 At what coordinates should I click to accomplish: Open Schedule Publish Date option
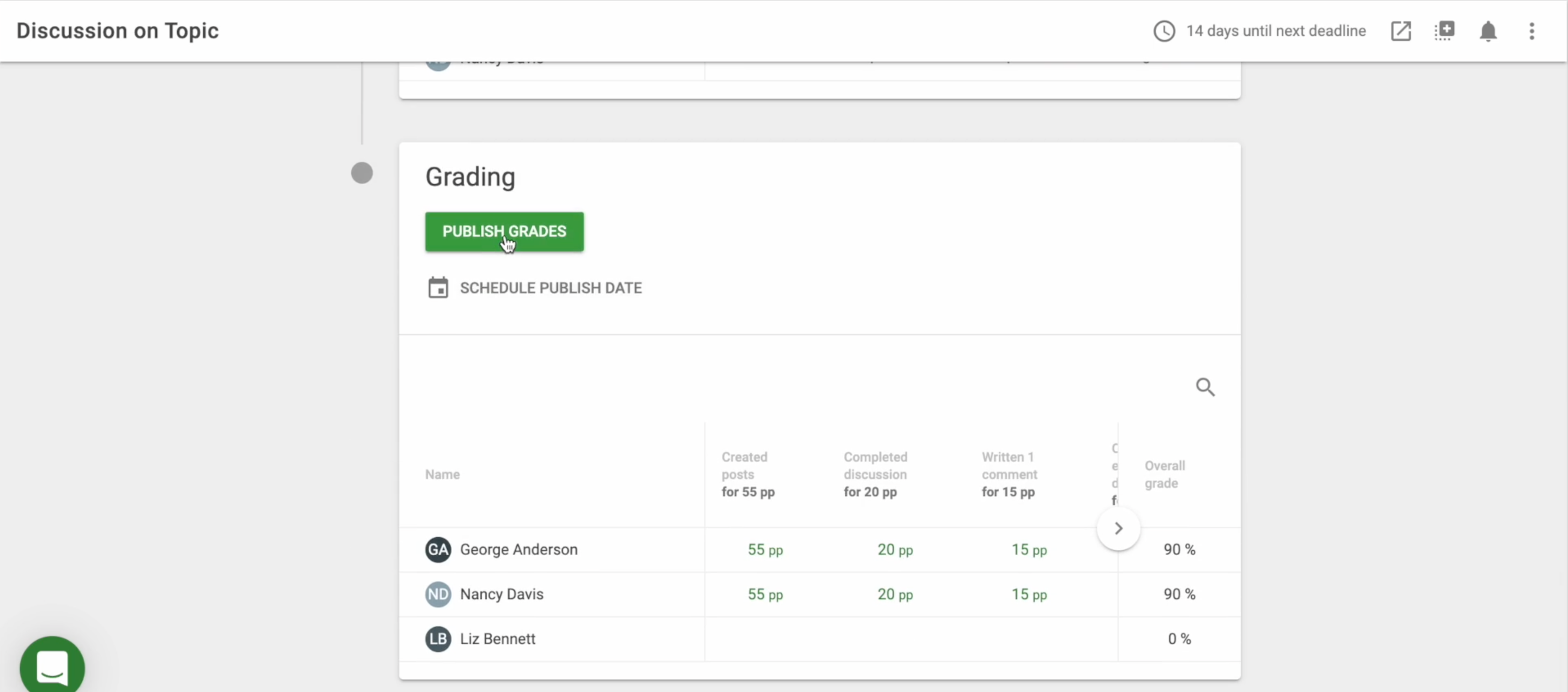(x=550, y=288)
